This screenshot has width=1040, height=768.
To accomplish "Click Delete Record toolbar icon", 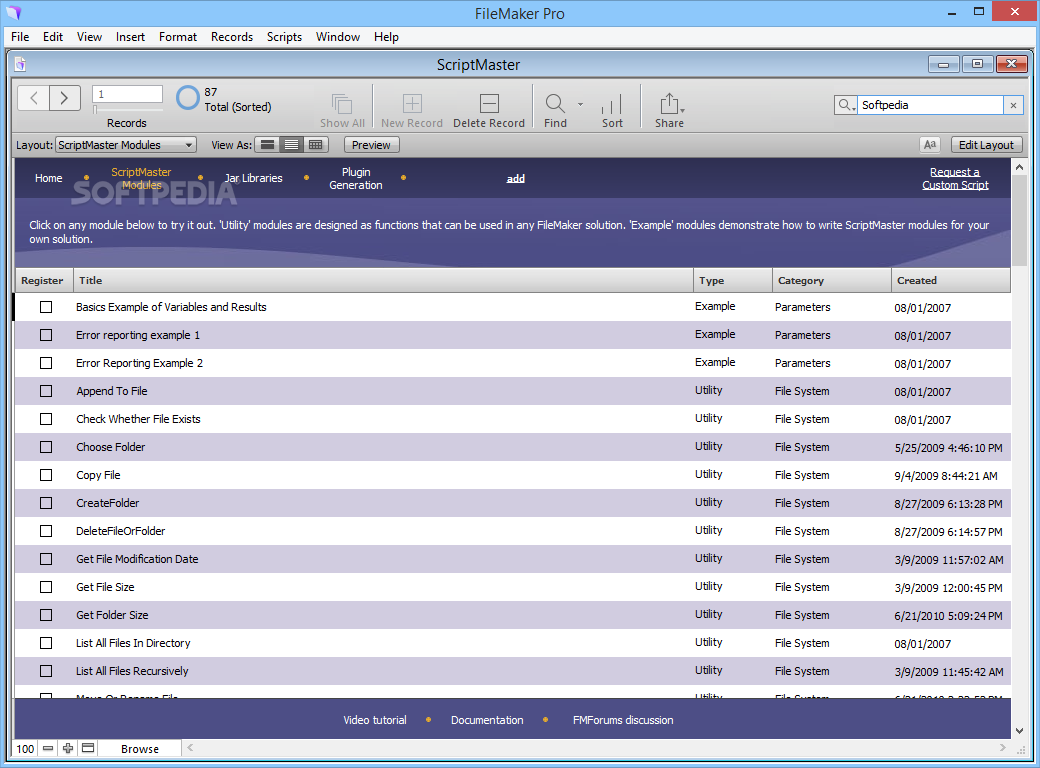I will (x=489, y=104).
